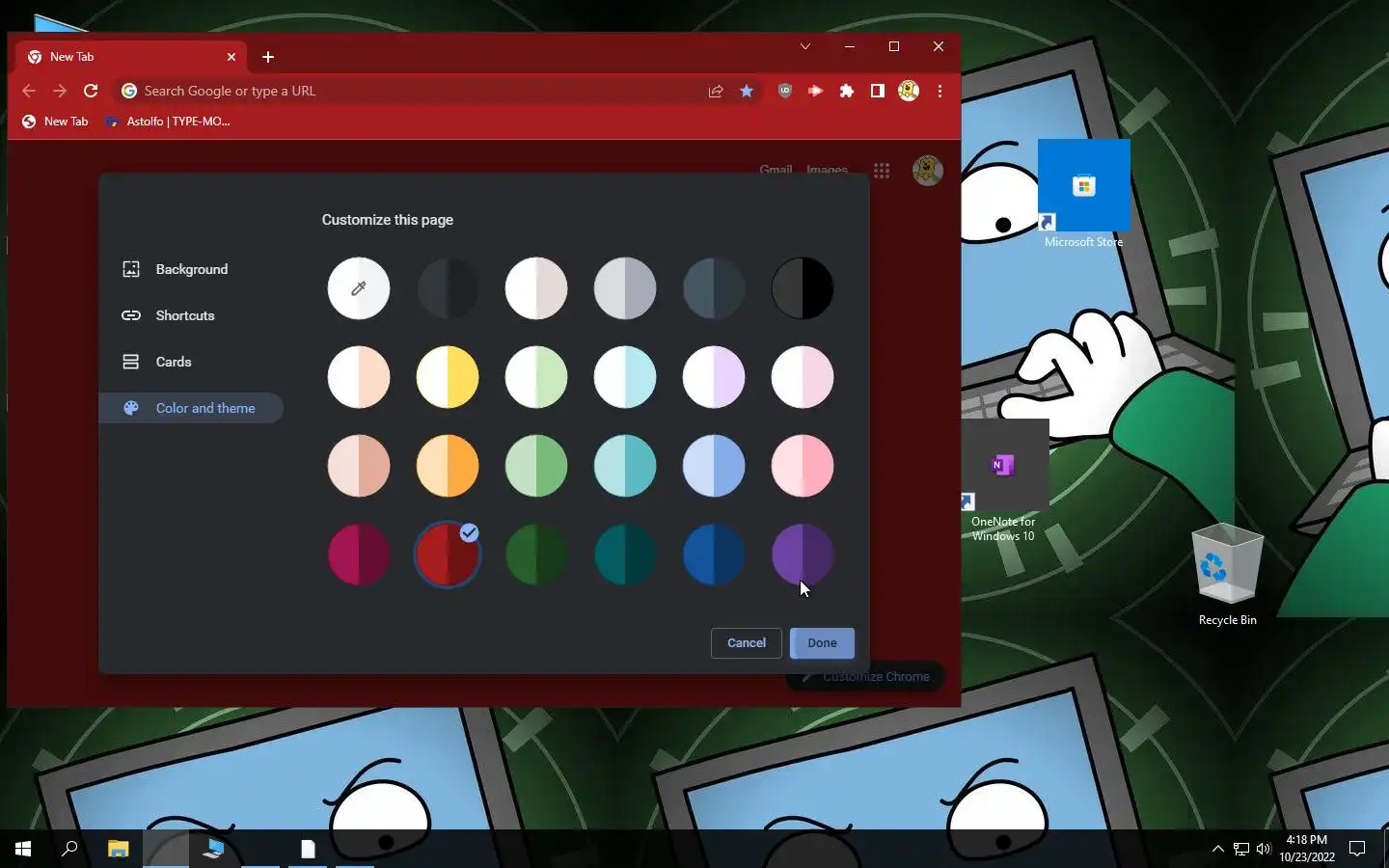
Task: Choose the white and light green swatch
Action: tap(536, 377)
